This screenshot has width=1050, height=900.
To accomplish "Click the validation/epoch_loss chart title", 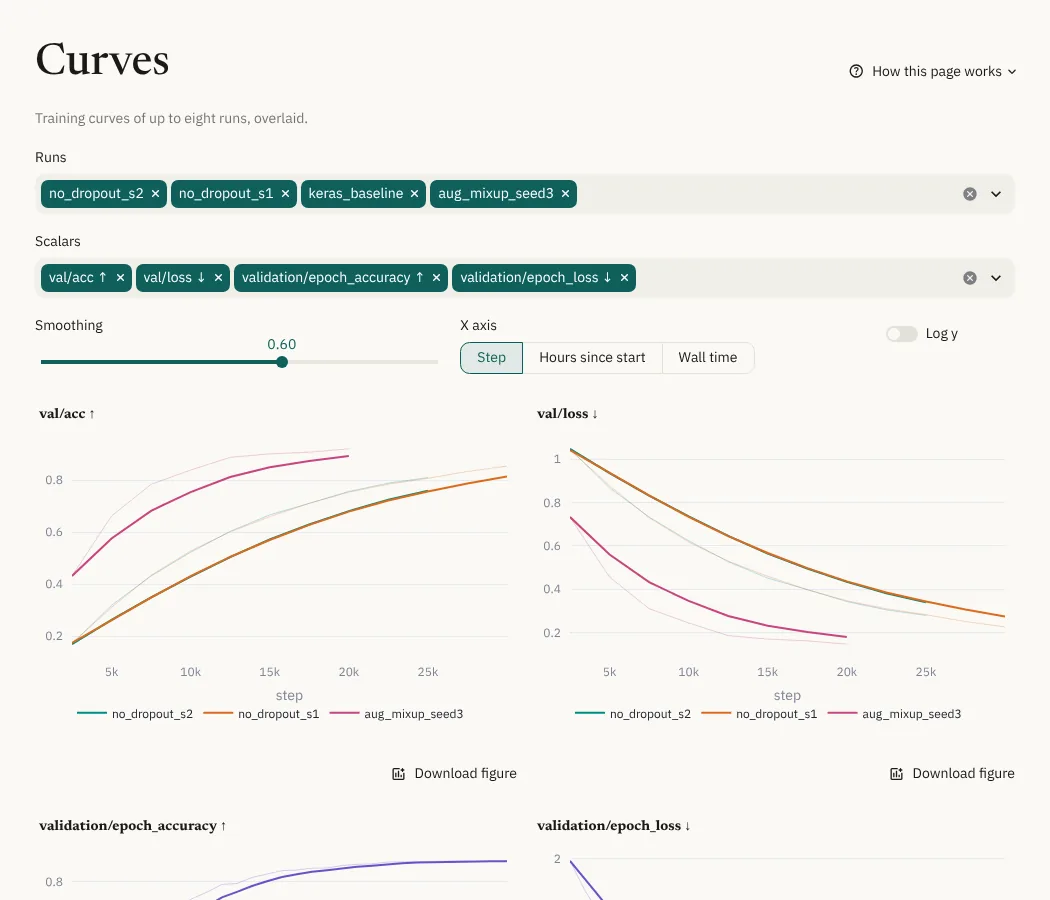I will [x=613, y=826].
